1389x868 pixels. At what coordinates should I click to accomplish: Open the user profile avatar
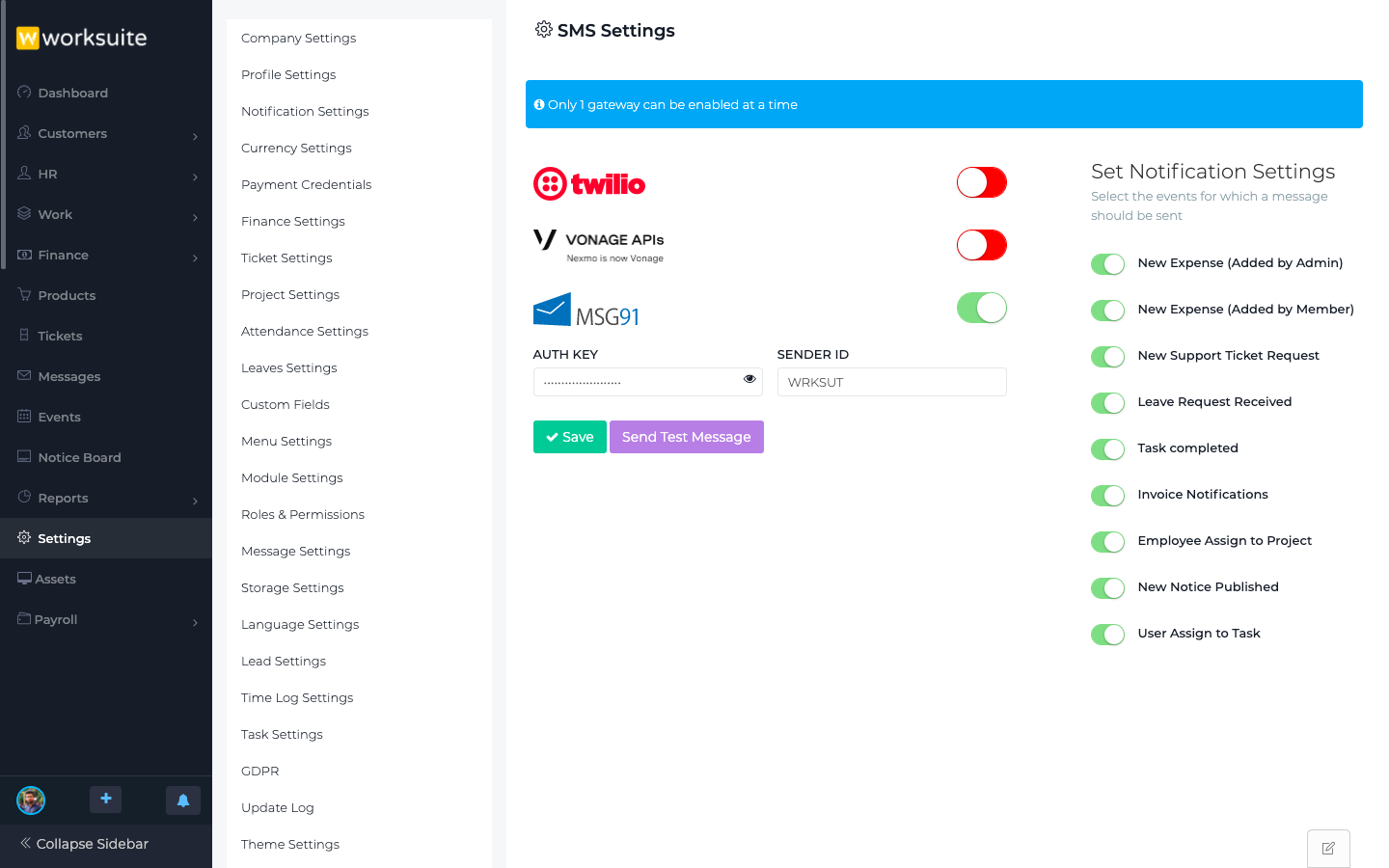tap(31, 800)
